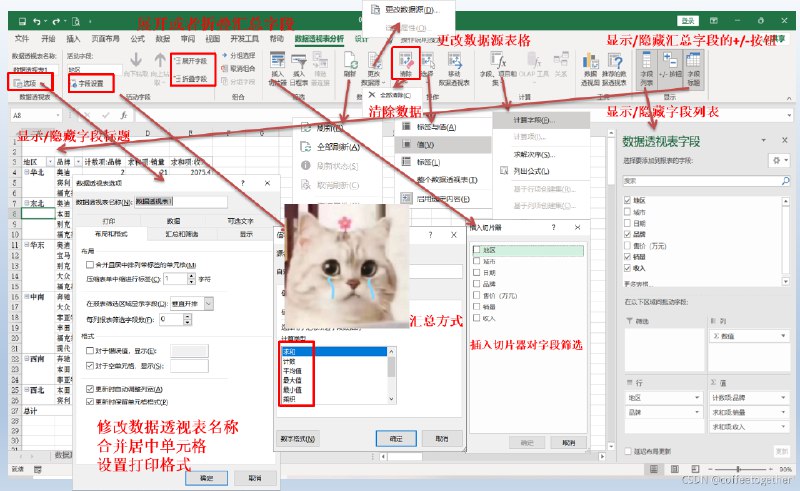Click OK (确定) in Value Field Settings dialog

(396, 438)
